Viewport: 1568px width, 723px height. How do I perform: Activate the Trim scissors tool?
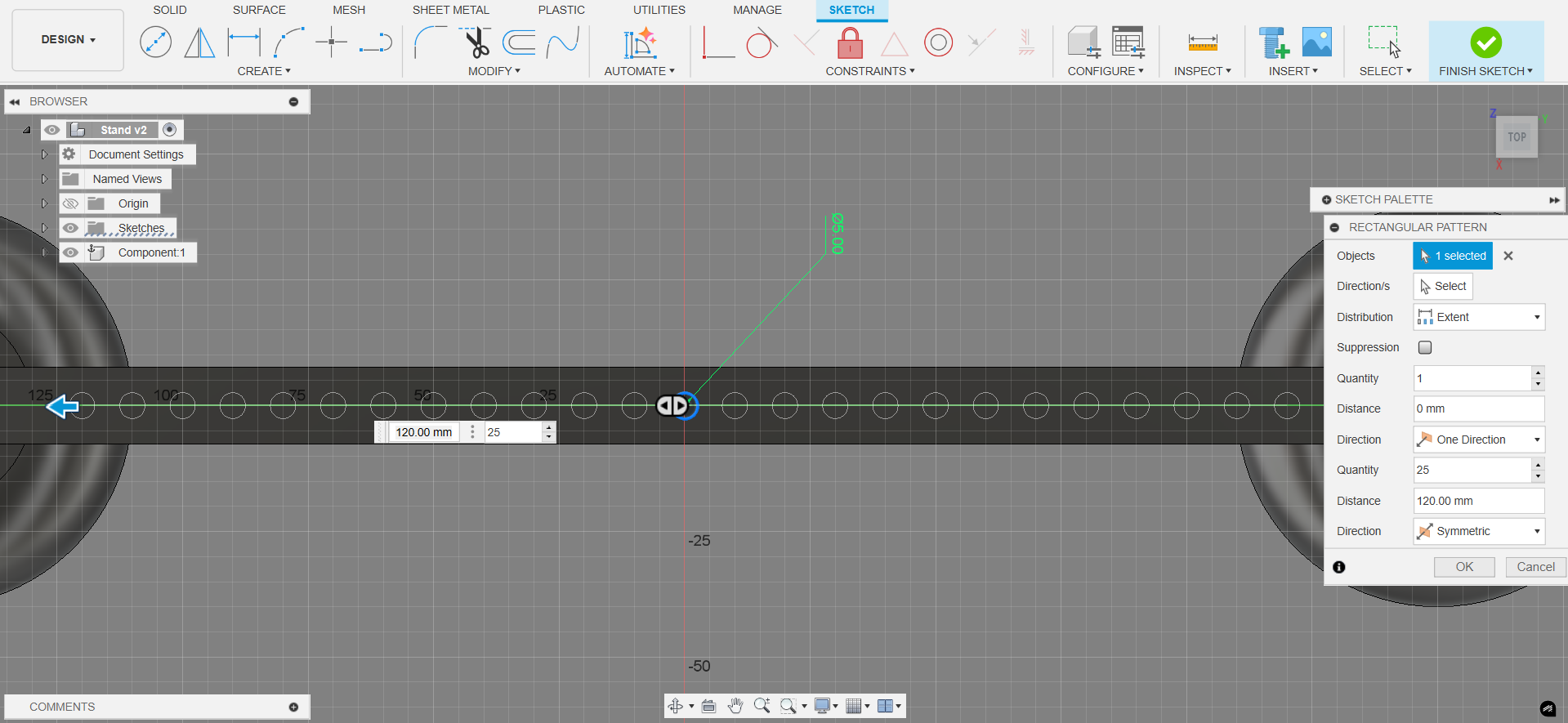[x=475, y=42]
